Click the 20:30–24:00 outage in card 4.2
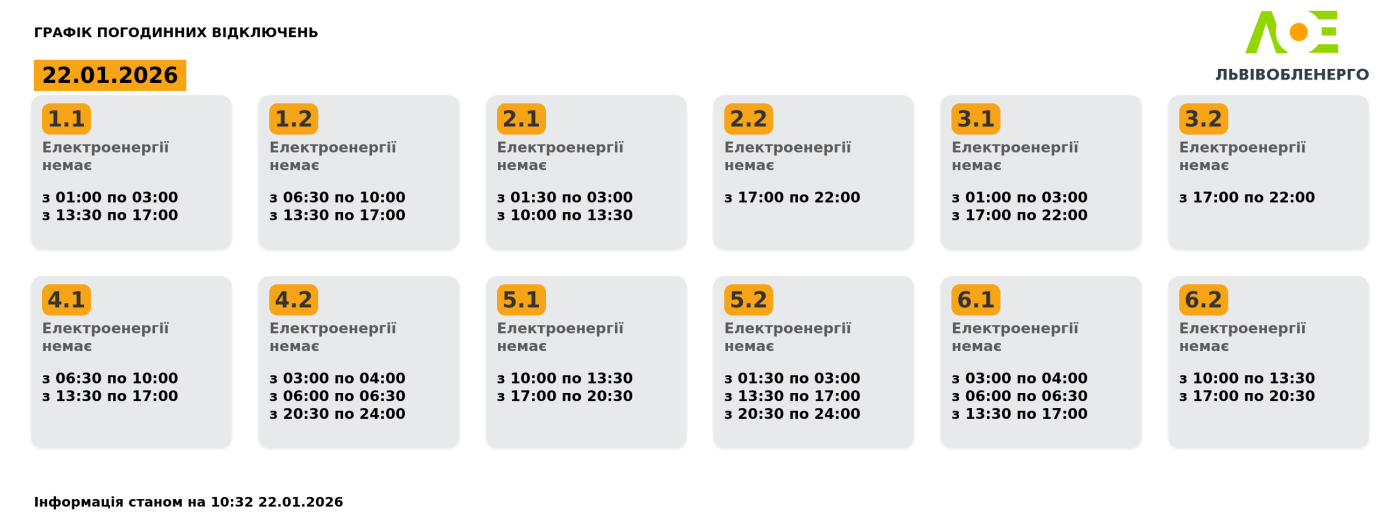Viewport: 1400px width, 526px height. [337, 414]
